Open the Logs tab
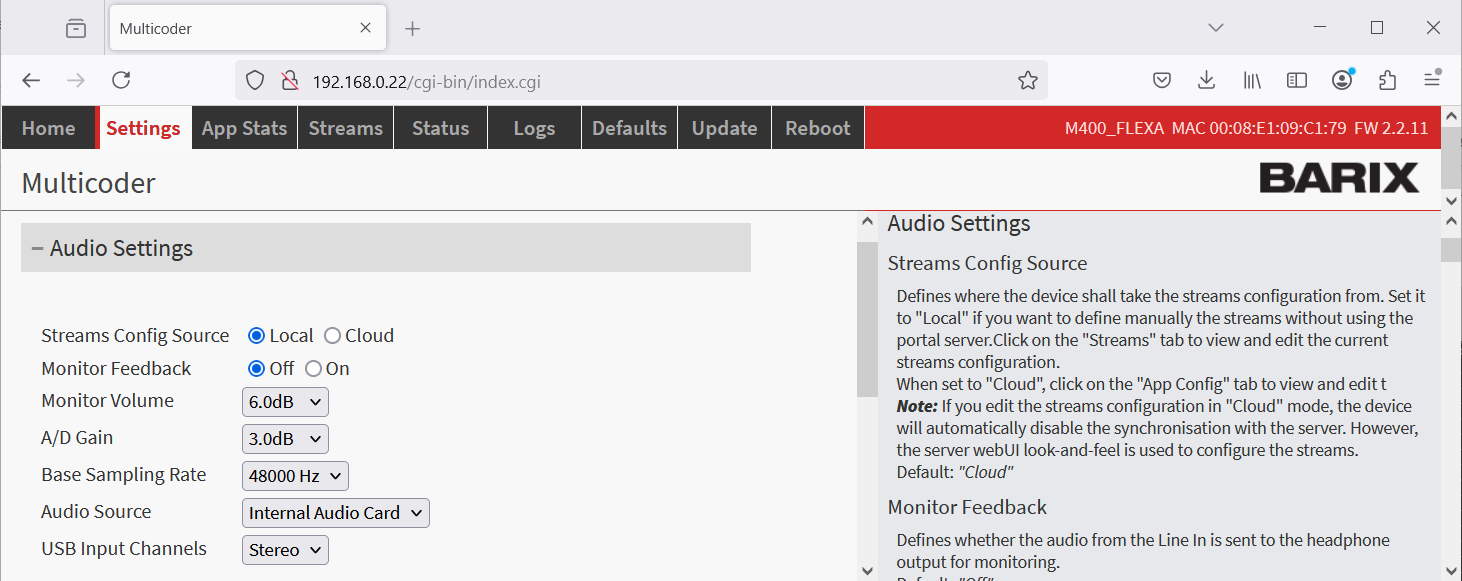Screen dimensions: 1462x581 534,128
